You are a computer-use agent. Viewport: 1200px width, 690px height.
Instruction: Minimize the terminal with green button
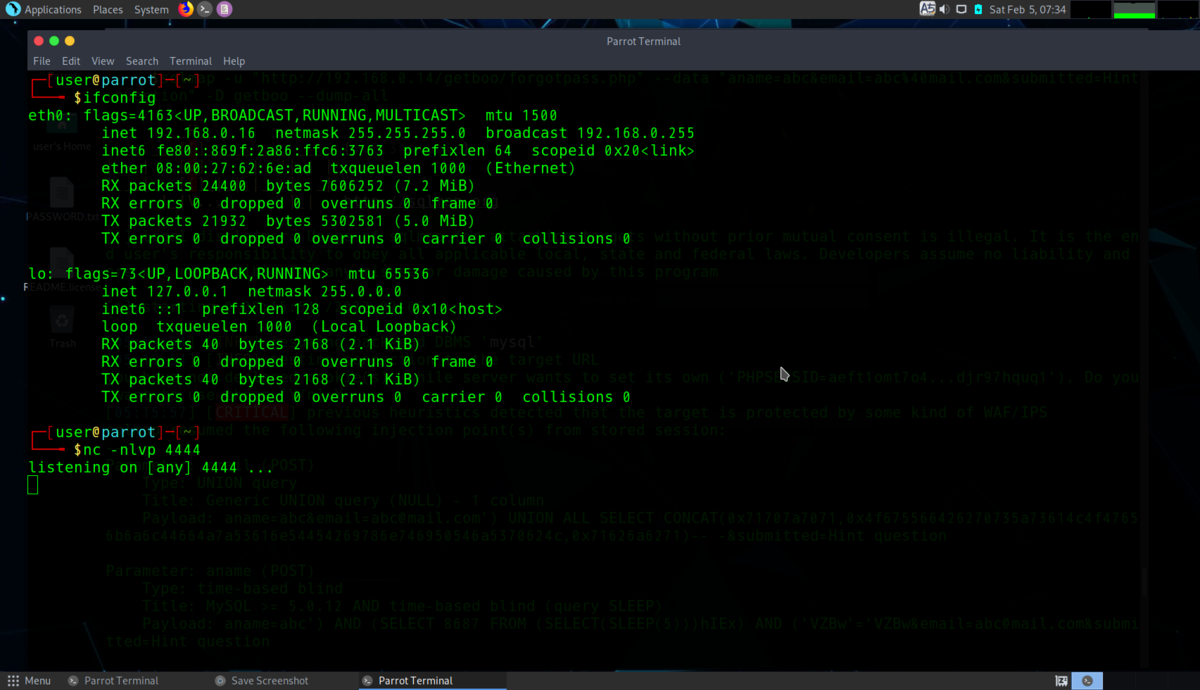pos(54,41)
